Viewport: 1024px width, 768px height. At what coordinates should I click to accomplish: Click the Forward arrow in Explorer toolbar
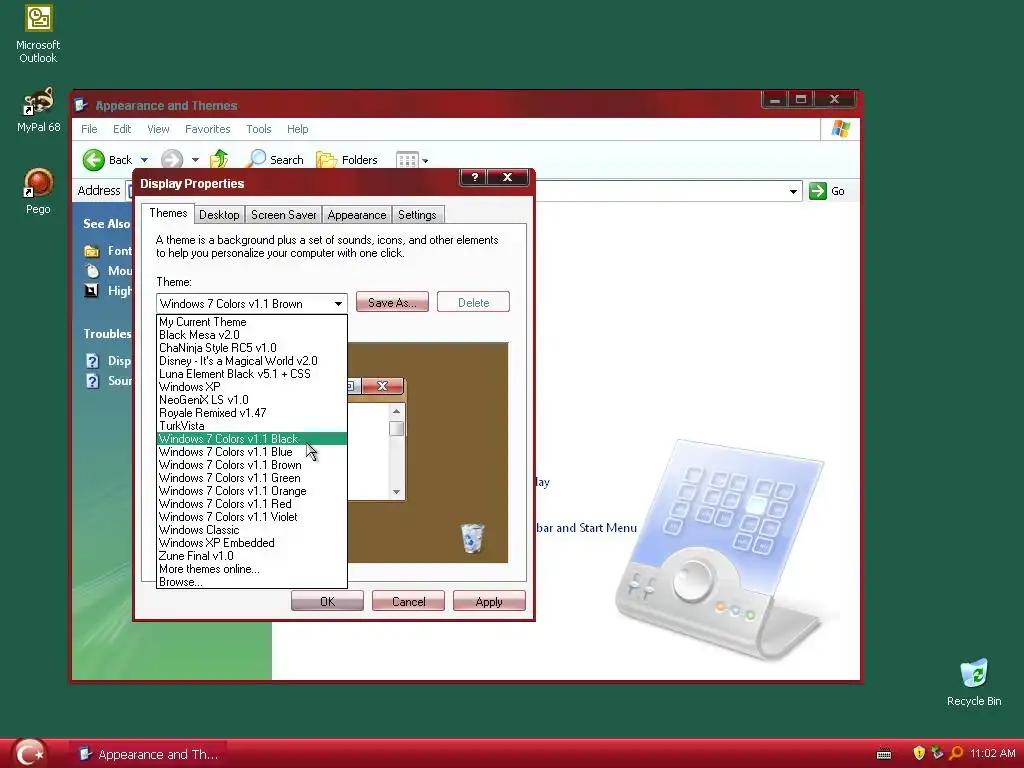point(172,160)
